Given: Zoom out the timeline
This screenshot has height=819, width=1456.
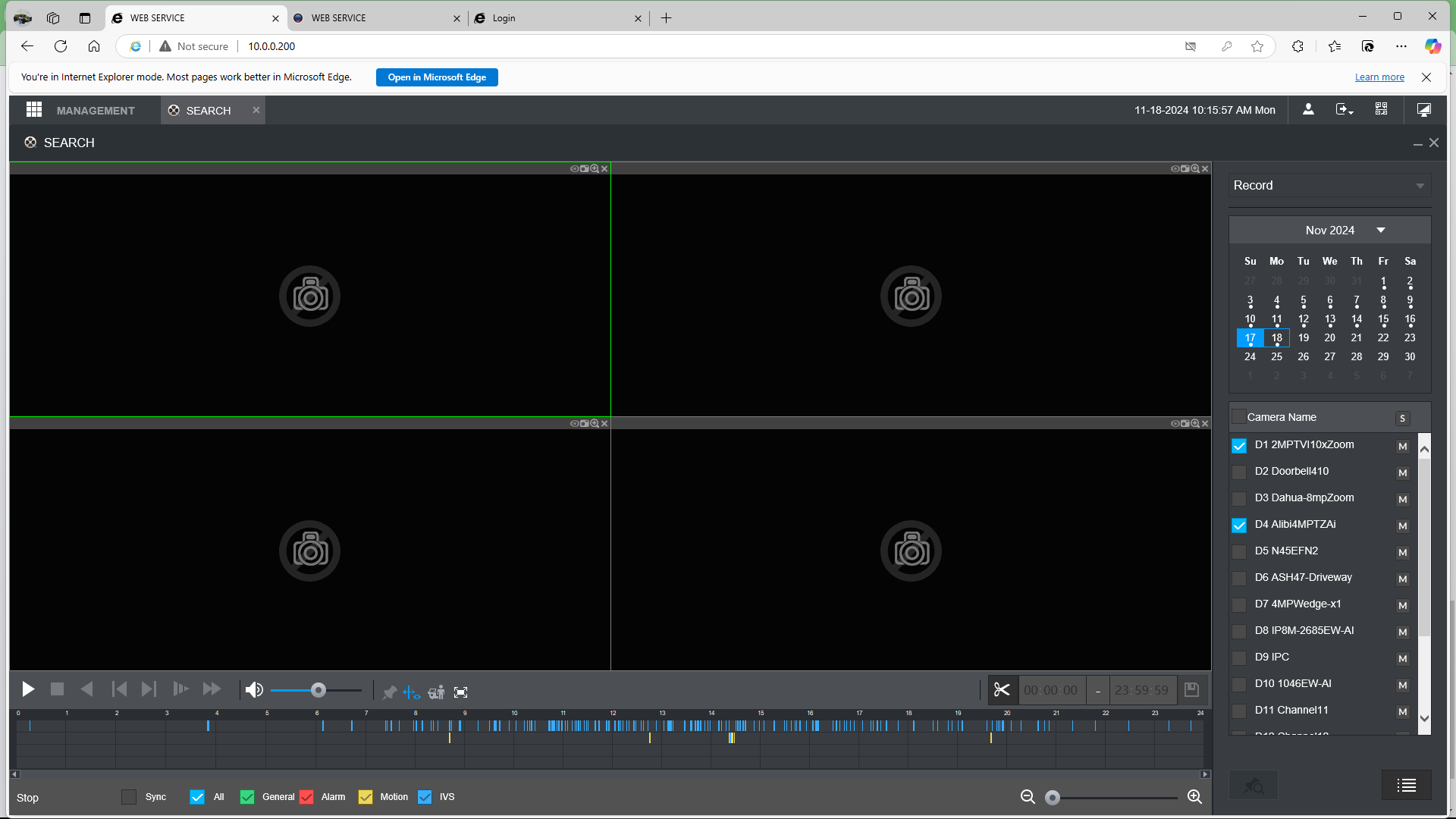Looking at the screenshot, I should click(1028, 797).
